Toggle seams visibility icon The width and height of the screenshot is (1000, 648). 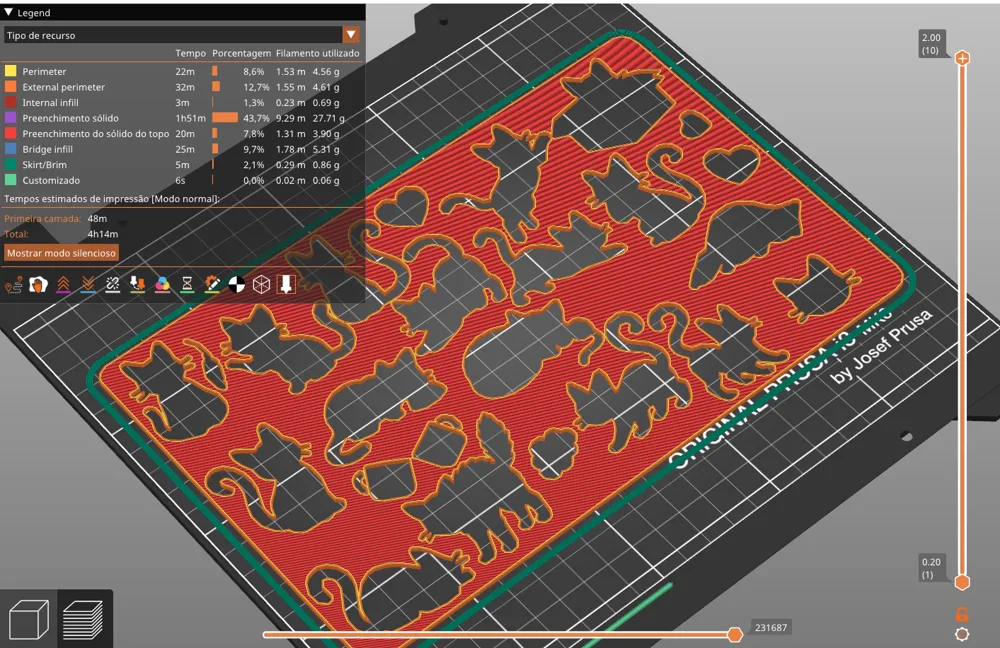113,284
